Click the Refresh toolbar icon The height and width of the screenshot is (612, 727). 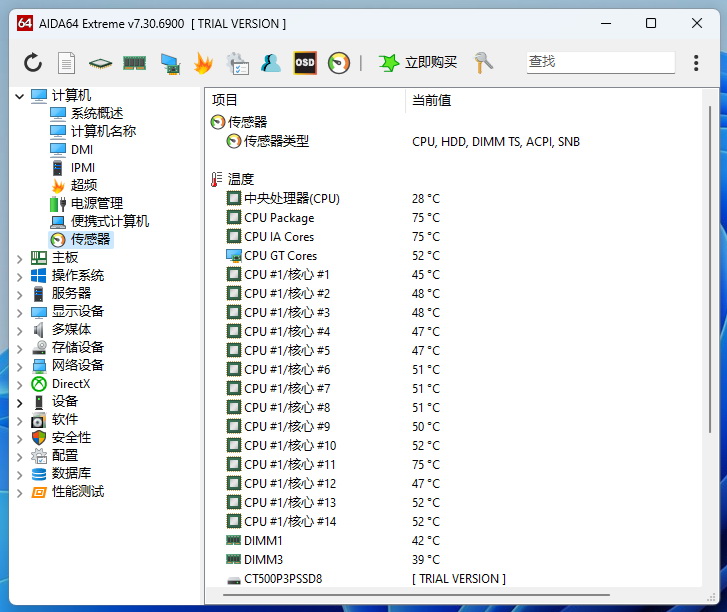33,63
